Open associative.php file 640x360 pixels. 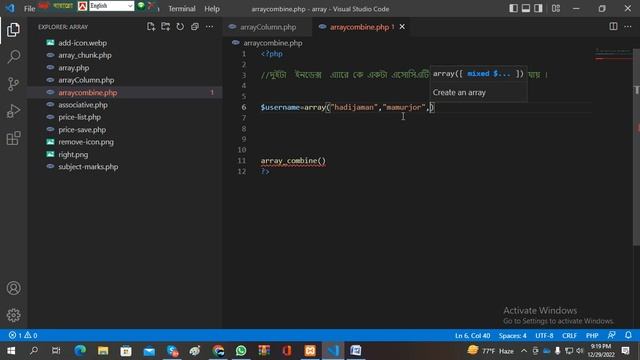(x=83, y=105)
